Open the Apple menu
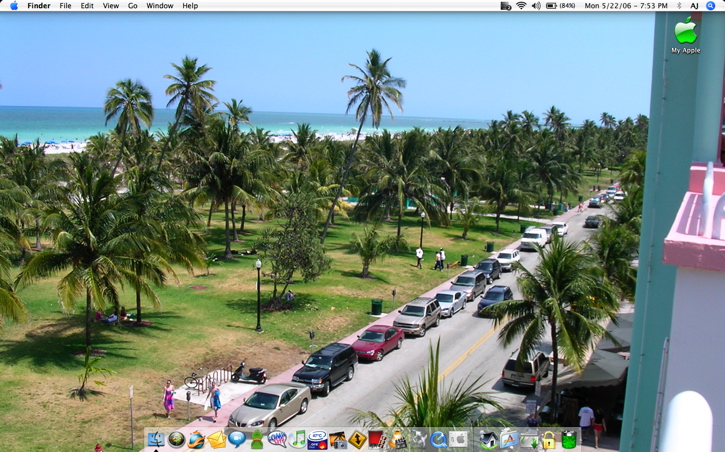The width and height of the screenshot is (725, 452). click(x=14, y=6)
